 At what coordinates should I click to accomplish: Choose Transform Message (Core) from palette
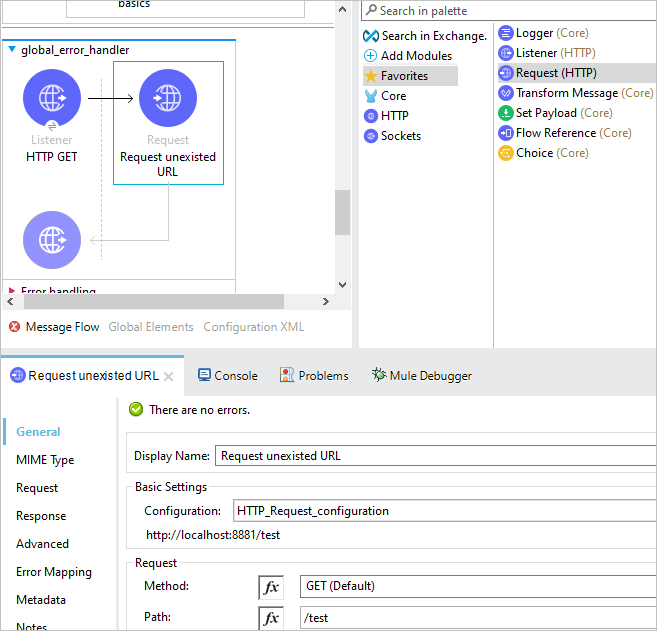click(576, 93)
